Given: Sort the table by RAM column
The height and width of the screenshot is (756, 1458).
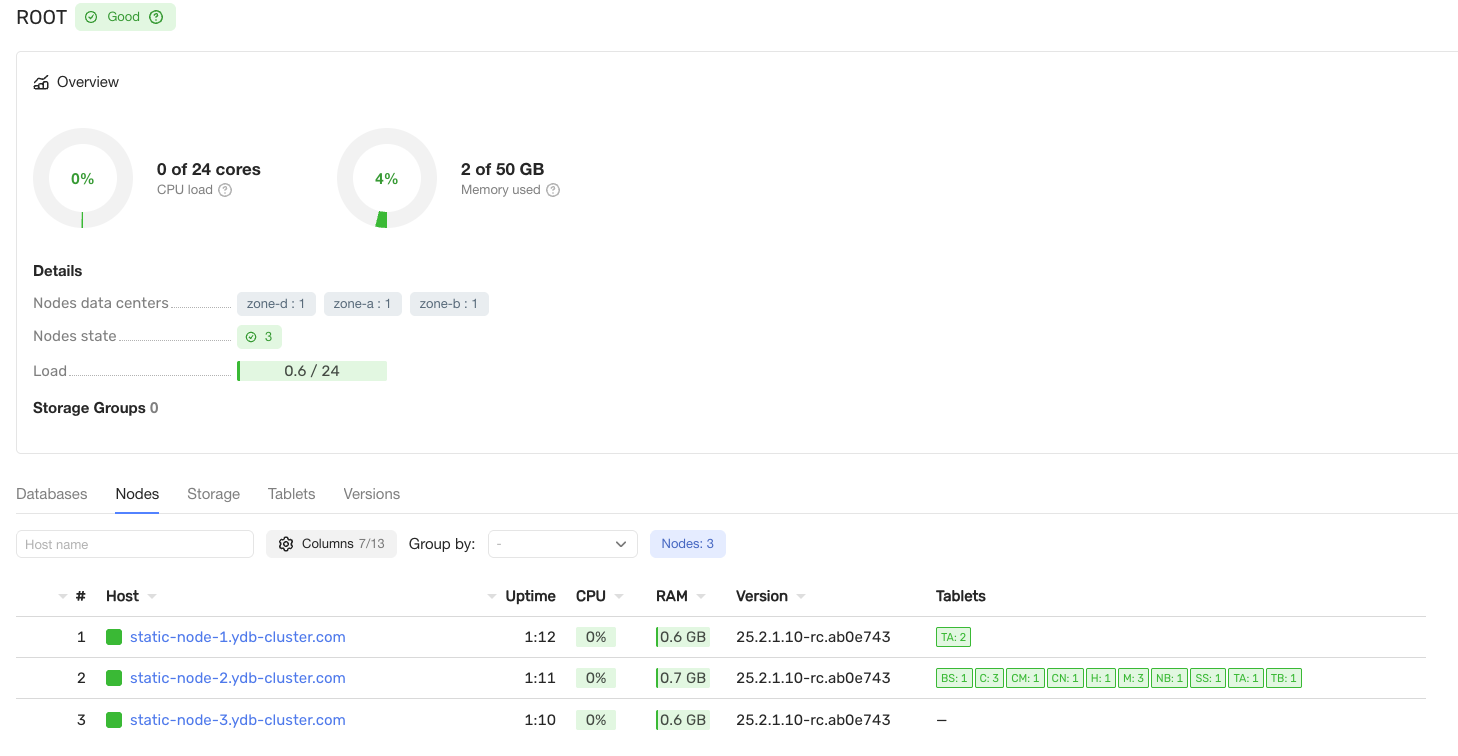Looking at the screenshot, I should (672, 596).
